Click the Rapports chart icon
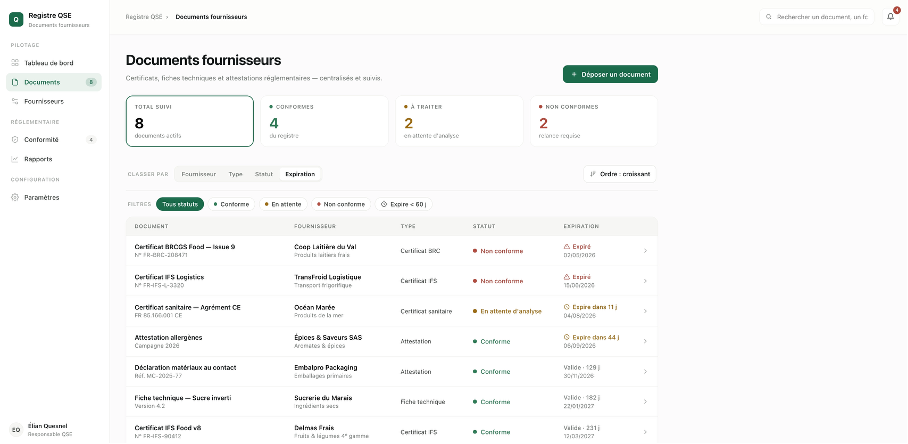908x444 pixels. point(16,159)
